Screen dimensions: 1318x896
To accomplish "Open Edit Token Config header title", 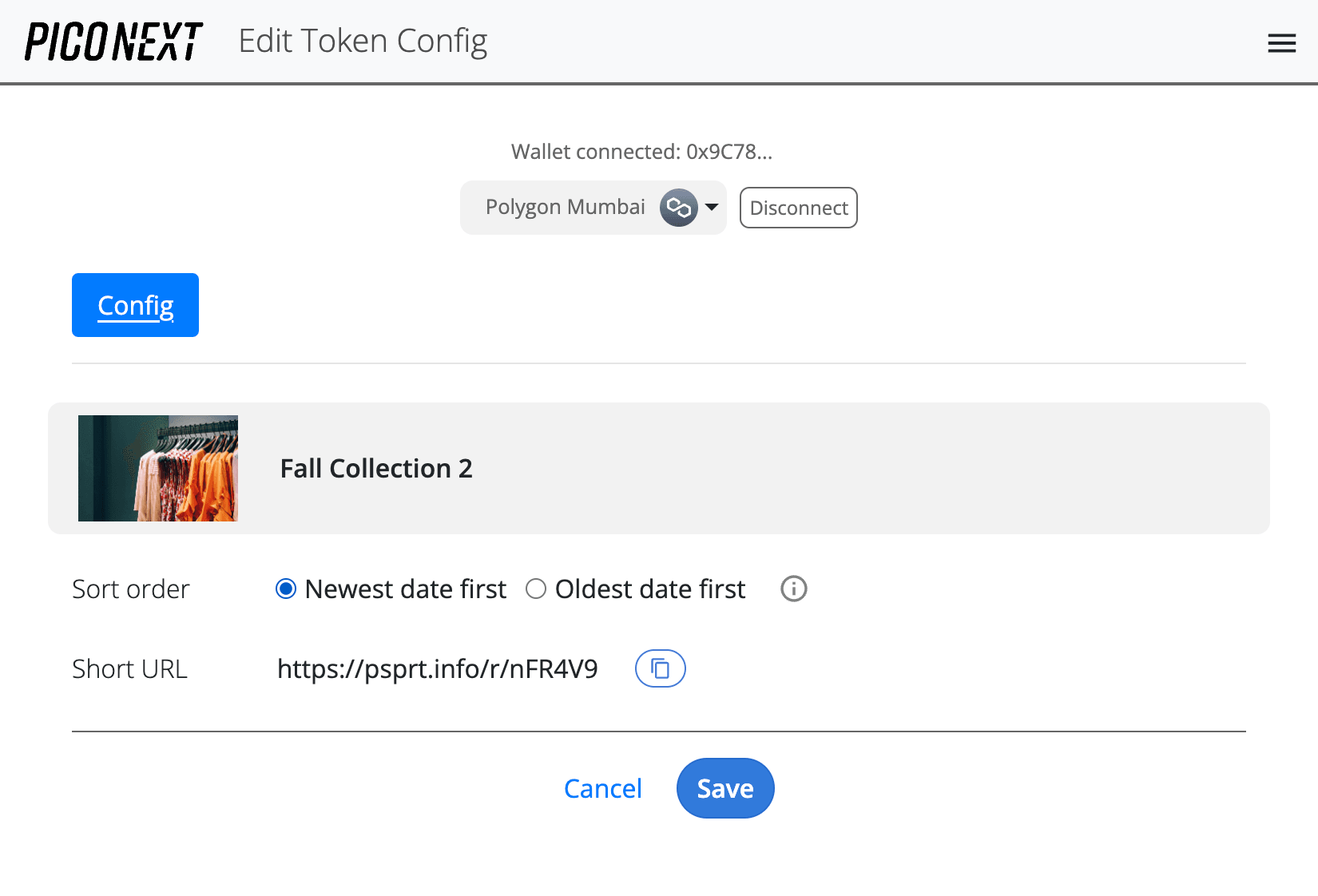I will 363,41.
